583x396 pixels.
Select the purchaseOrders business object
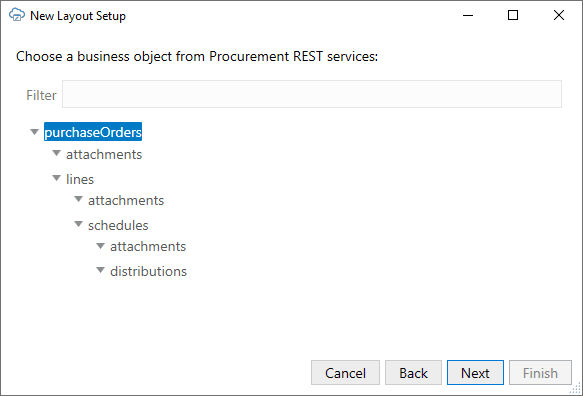(93, 132)
